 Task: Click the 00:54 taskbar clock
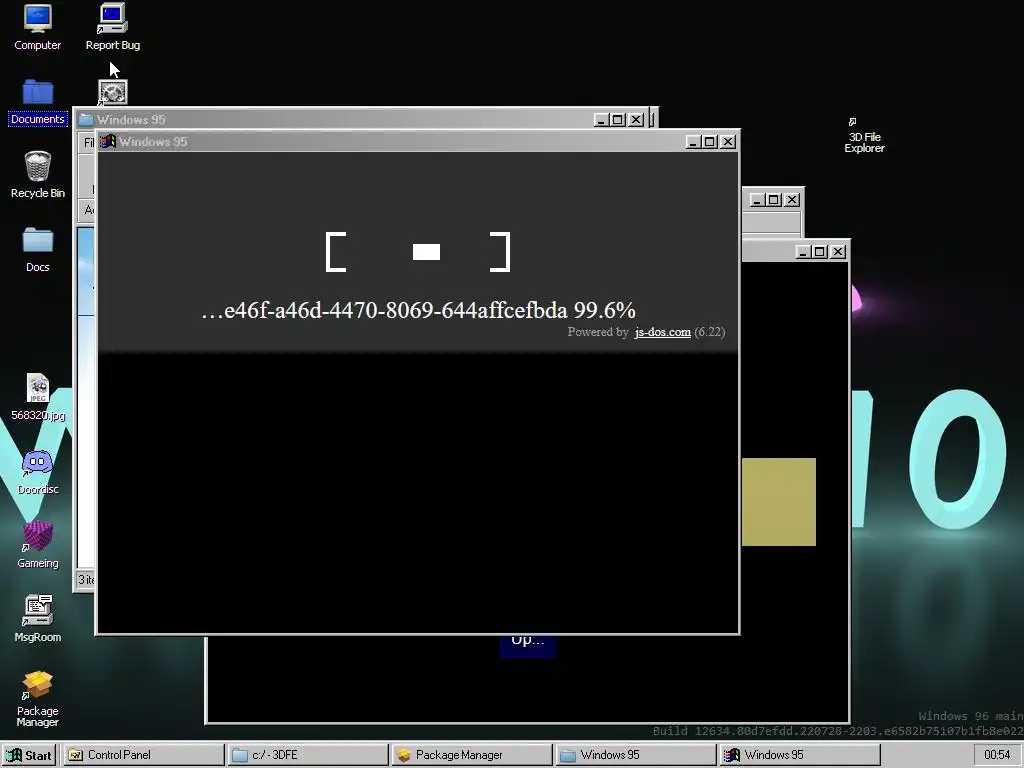coord(997,755)
